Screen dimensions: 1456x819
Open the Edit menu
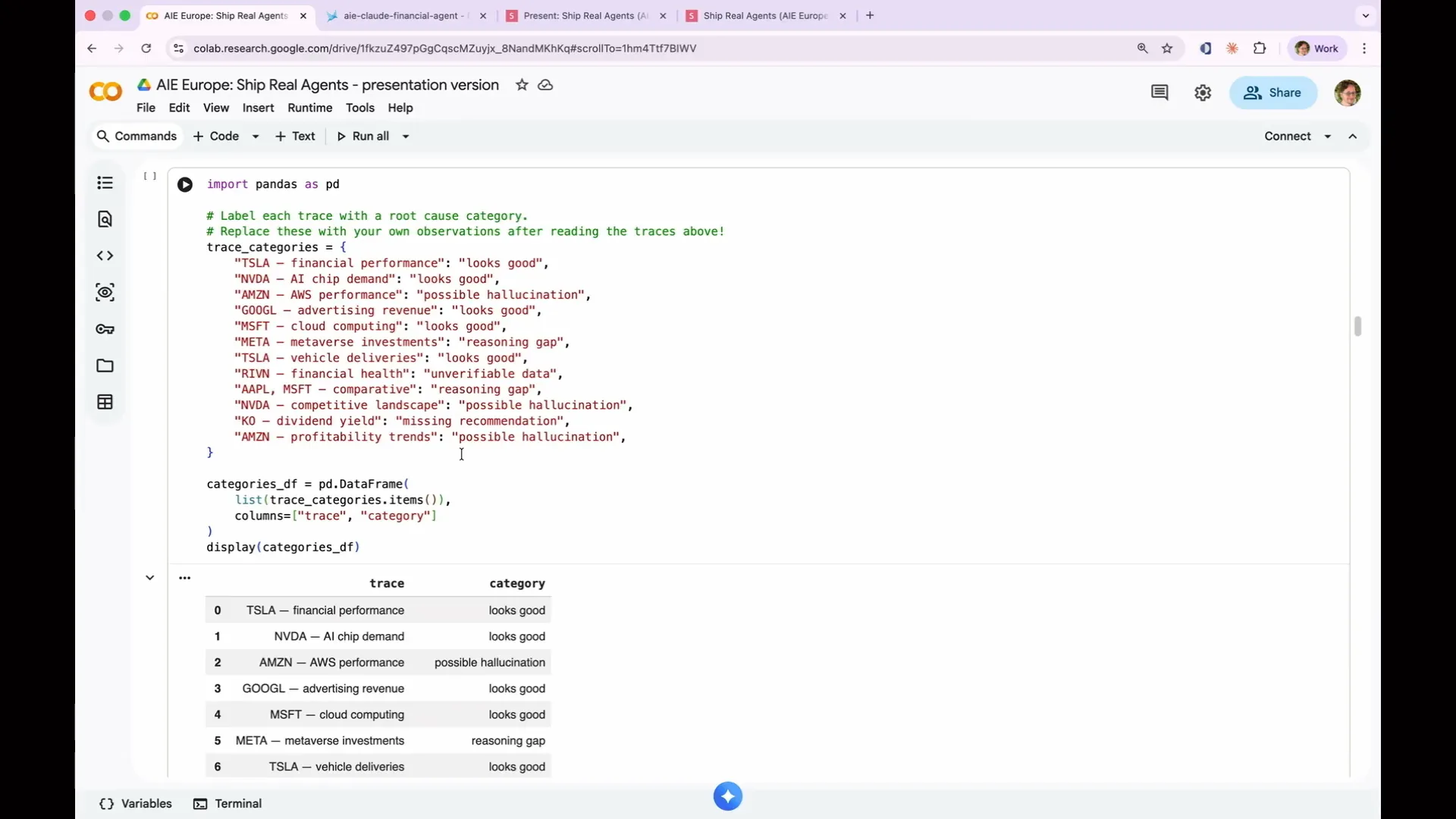[180, 108]
